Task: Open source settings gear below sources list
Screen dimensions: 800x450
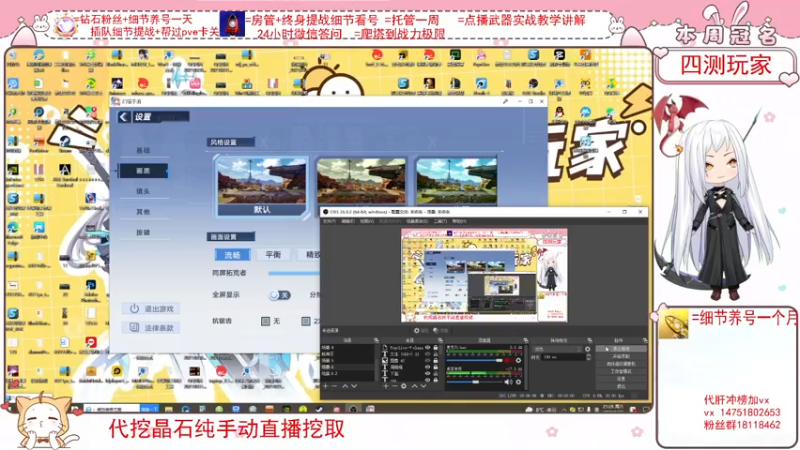Action: [404, 386]
